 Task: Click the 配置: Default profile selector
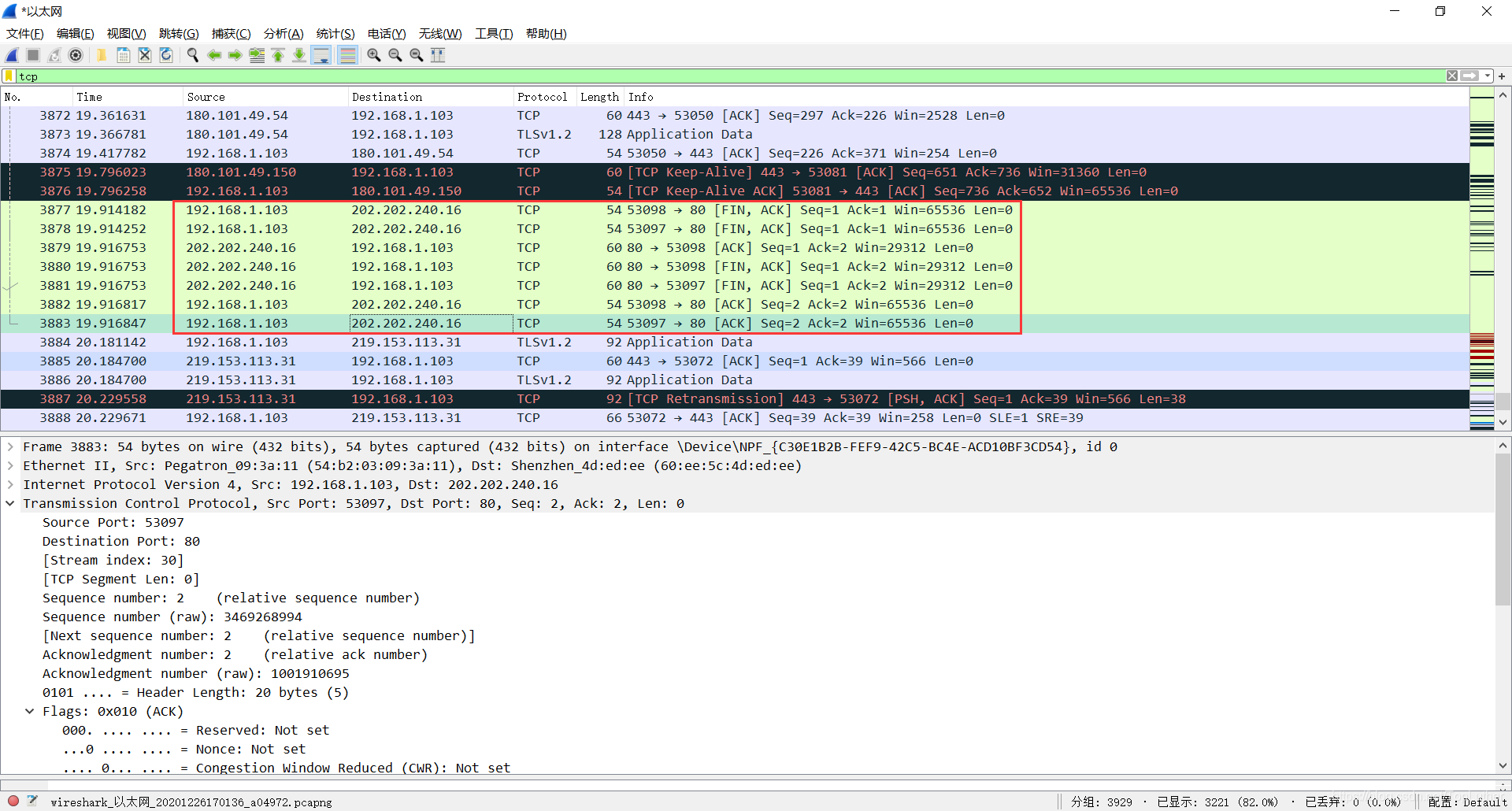1467,802
